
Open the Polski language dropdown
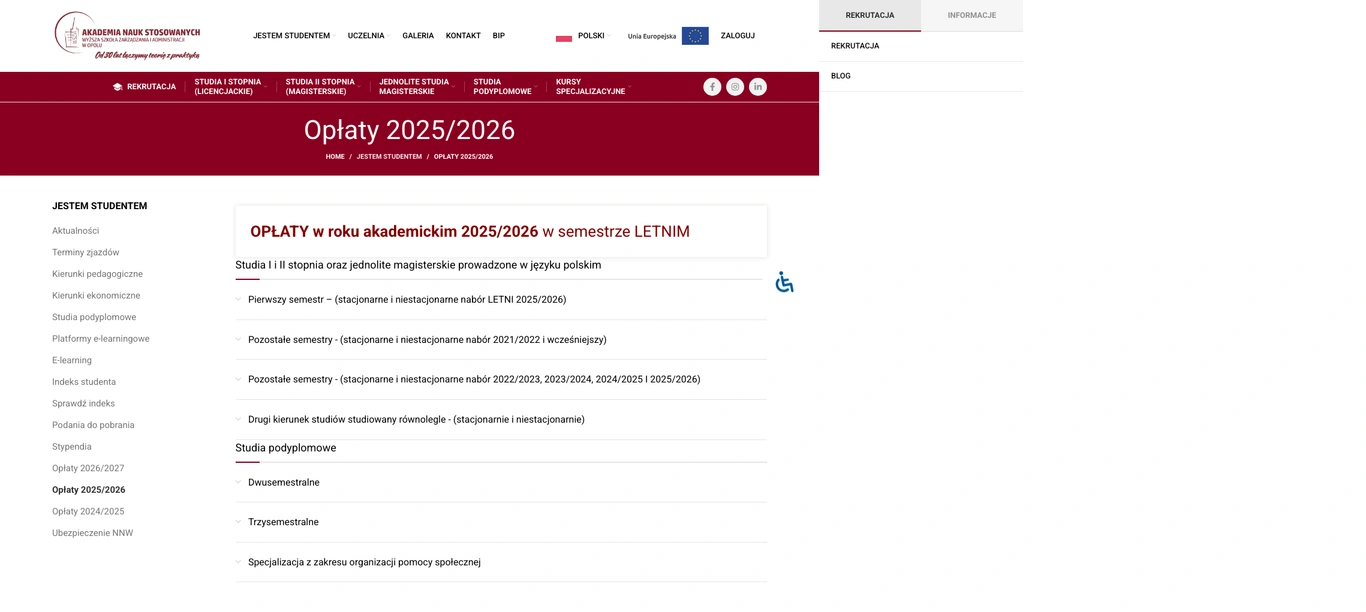(x=593, y=36)
